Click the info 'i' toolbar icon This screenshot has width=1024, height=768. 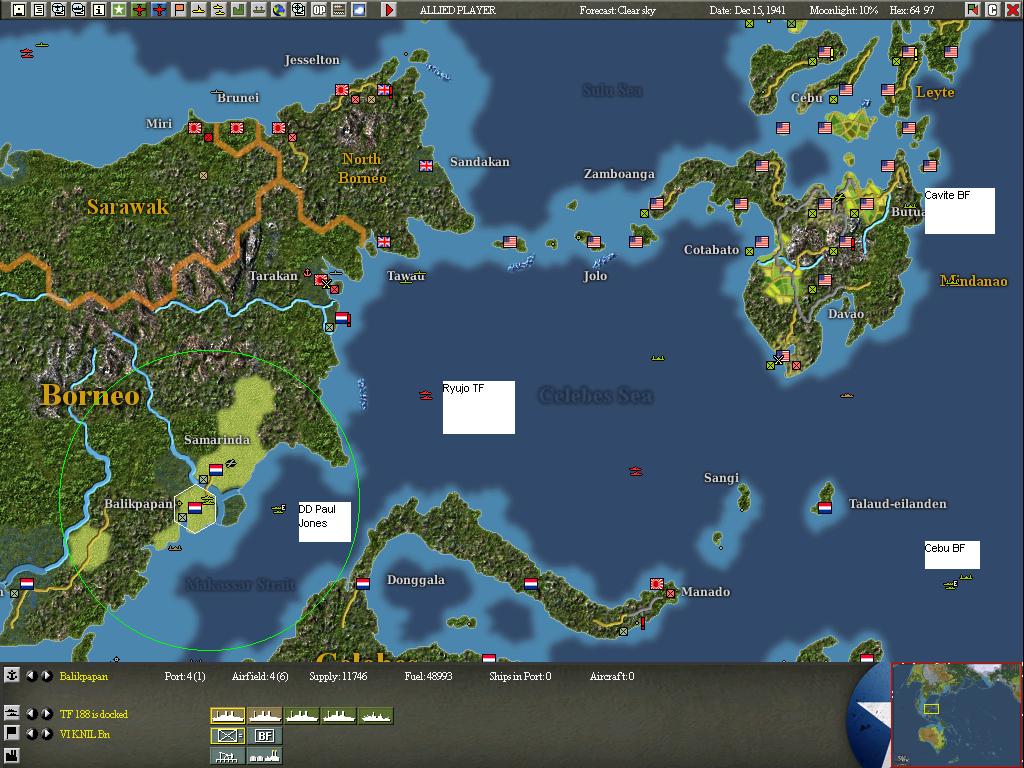pyautogui.click(x=99, y=10)
